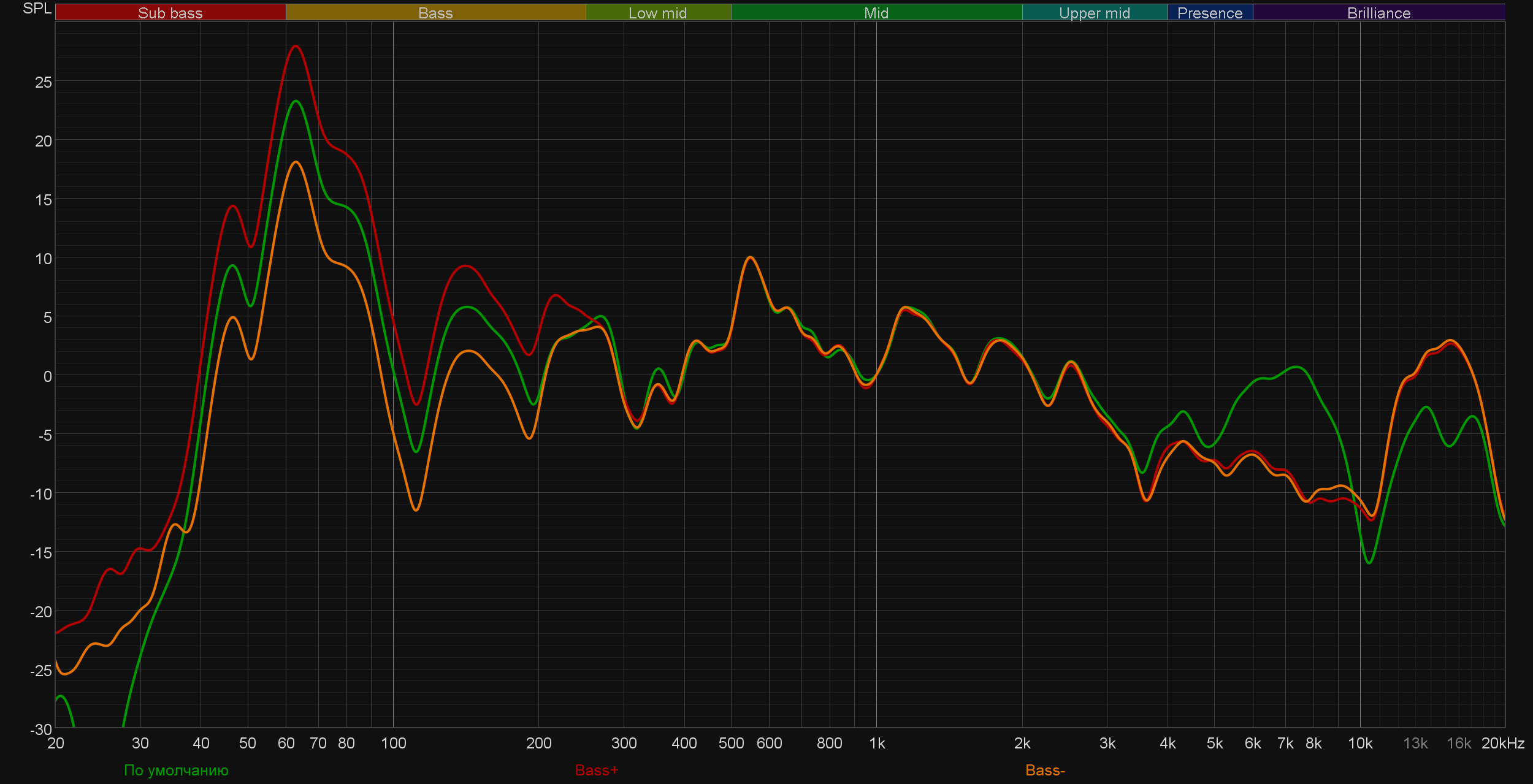Click the Upper mid band header
Screen dimensions: 1533x784
1094,13
